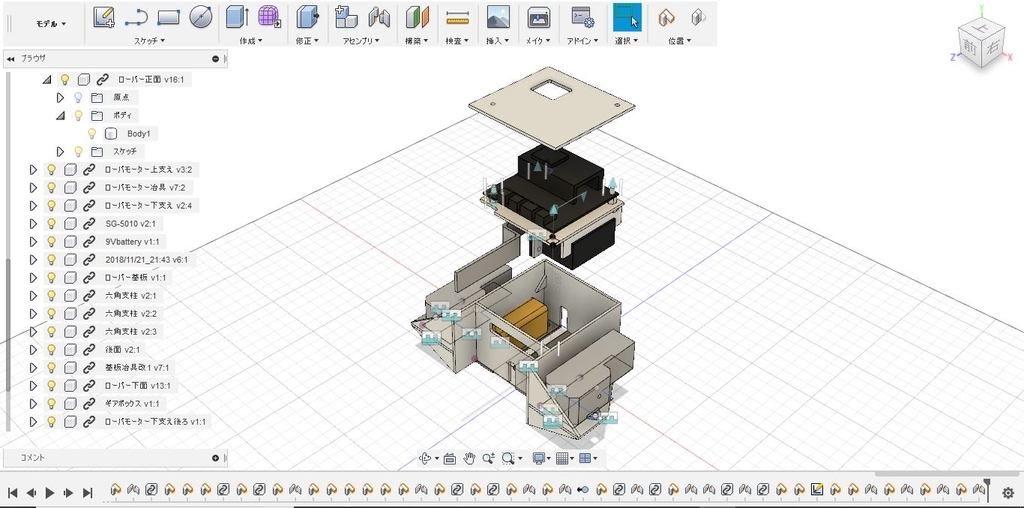Select the Circle sketch tool

201,17
